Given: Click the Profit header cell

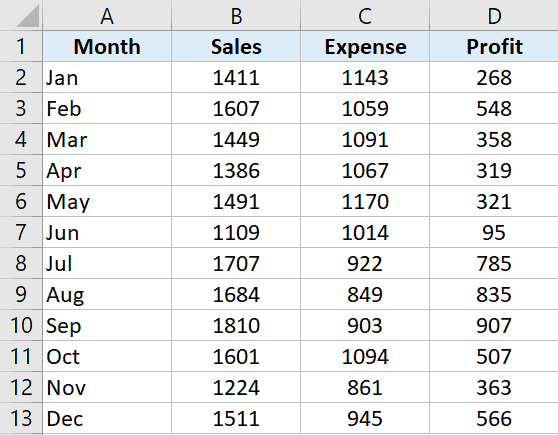Looking at the screenshot, I should (x=494, y=46).
